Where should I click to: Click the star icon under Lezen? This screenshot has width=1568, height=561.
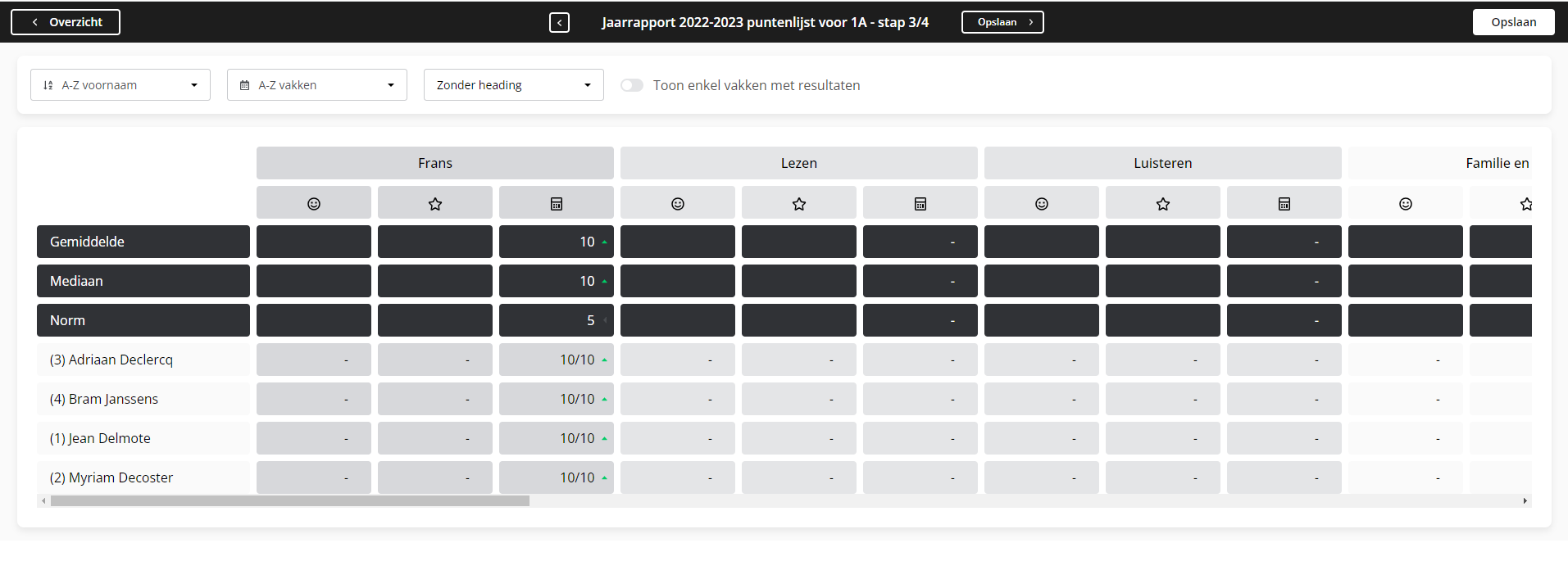[x=798, y=204]
